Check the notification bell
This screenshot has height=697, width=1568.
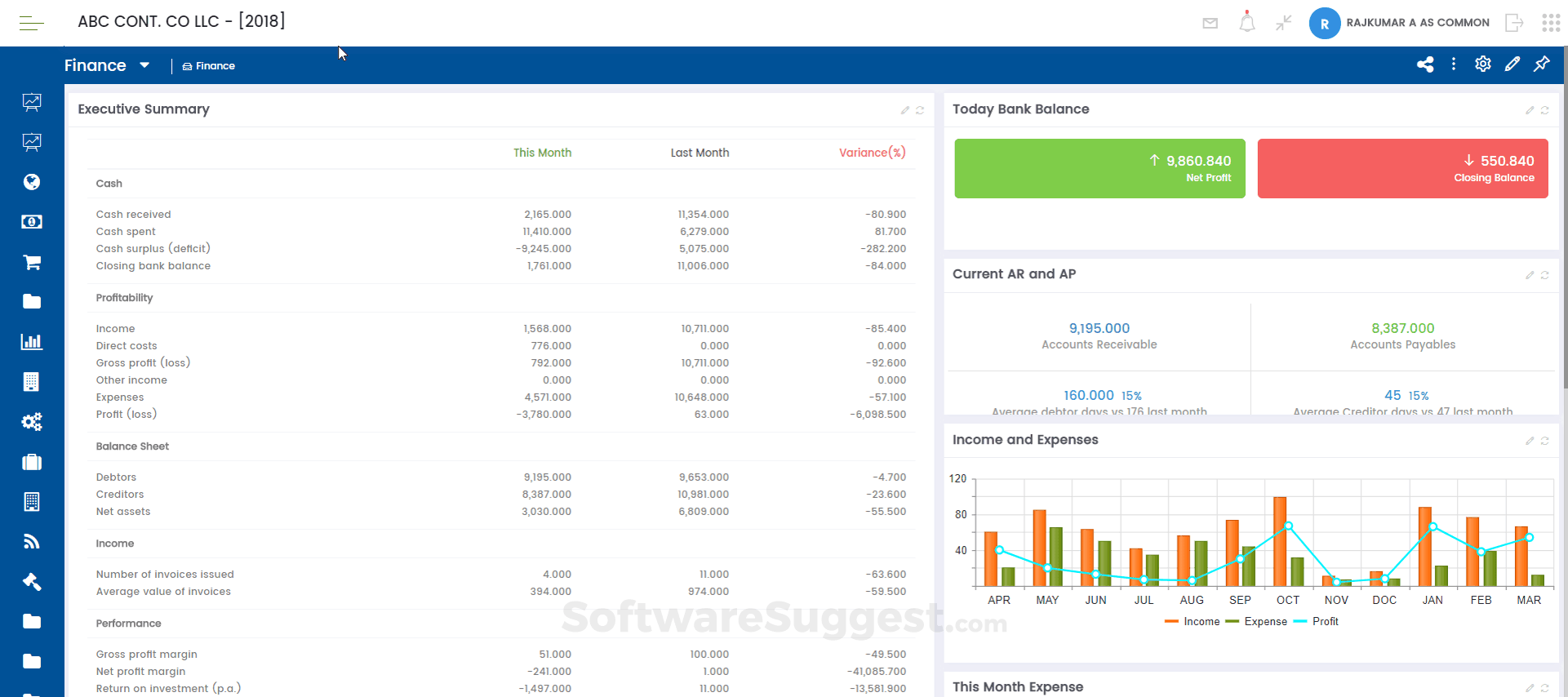(1247, 22)
